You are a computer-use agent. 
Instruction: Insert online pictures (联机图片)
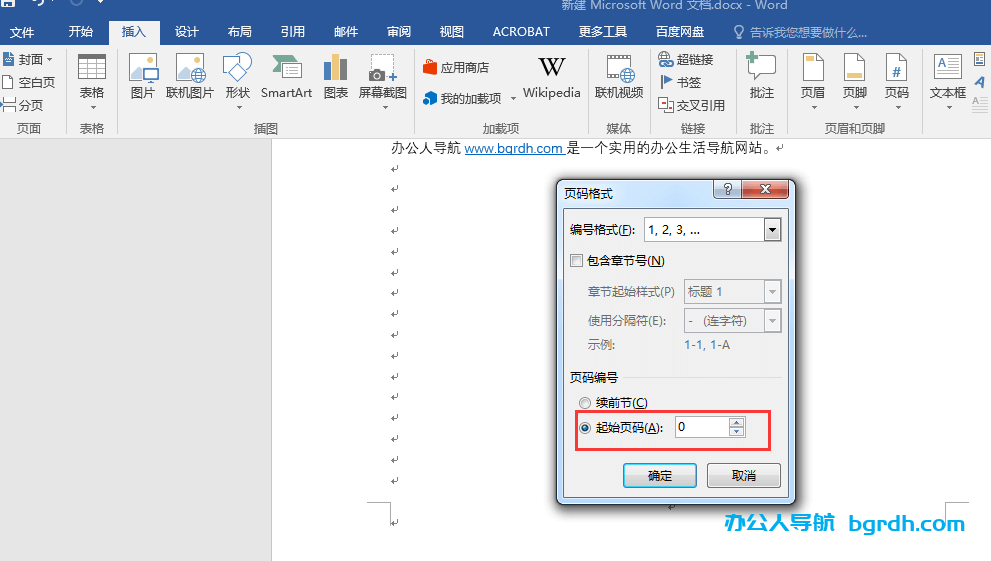pos(190,76)
